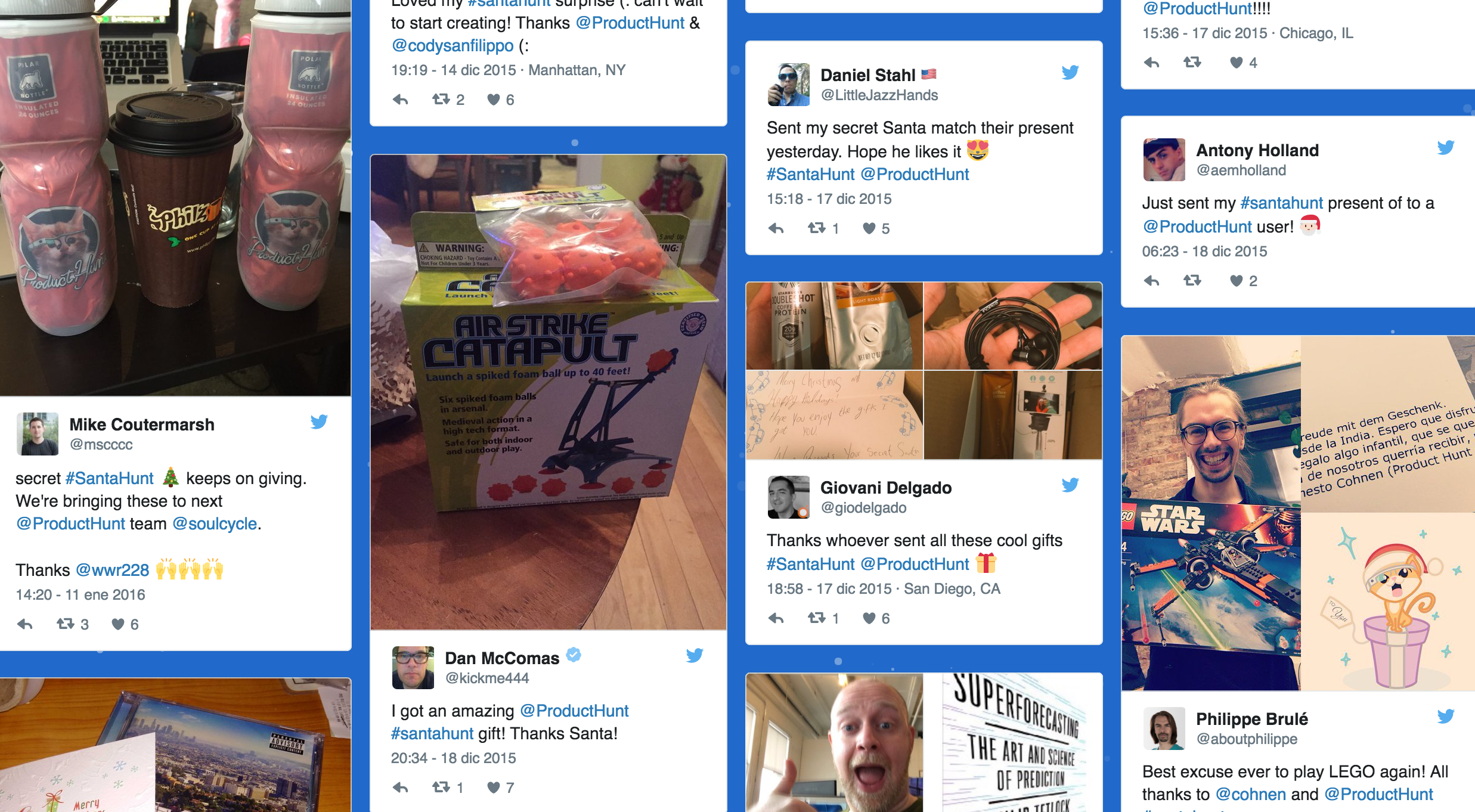Open Philippe Brulé's profile avatar
Viewport: 1475px width, 812px height.
pyautogui.click(x=1164, y=728)
